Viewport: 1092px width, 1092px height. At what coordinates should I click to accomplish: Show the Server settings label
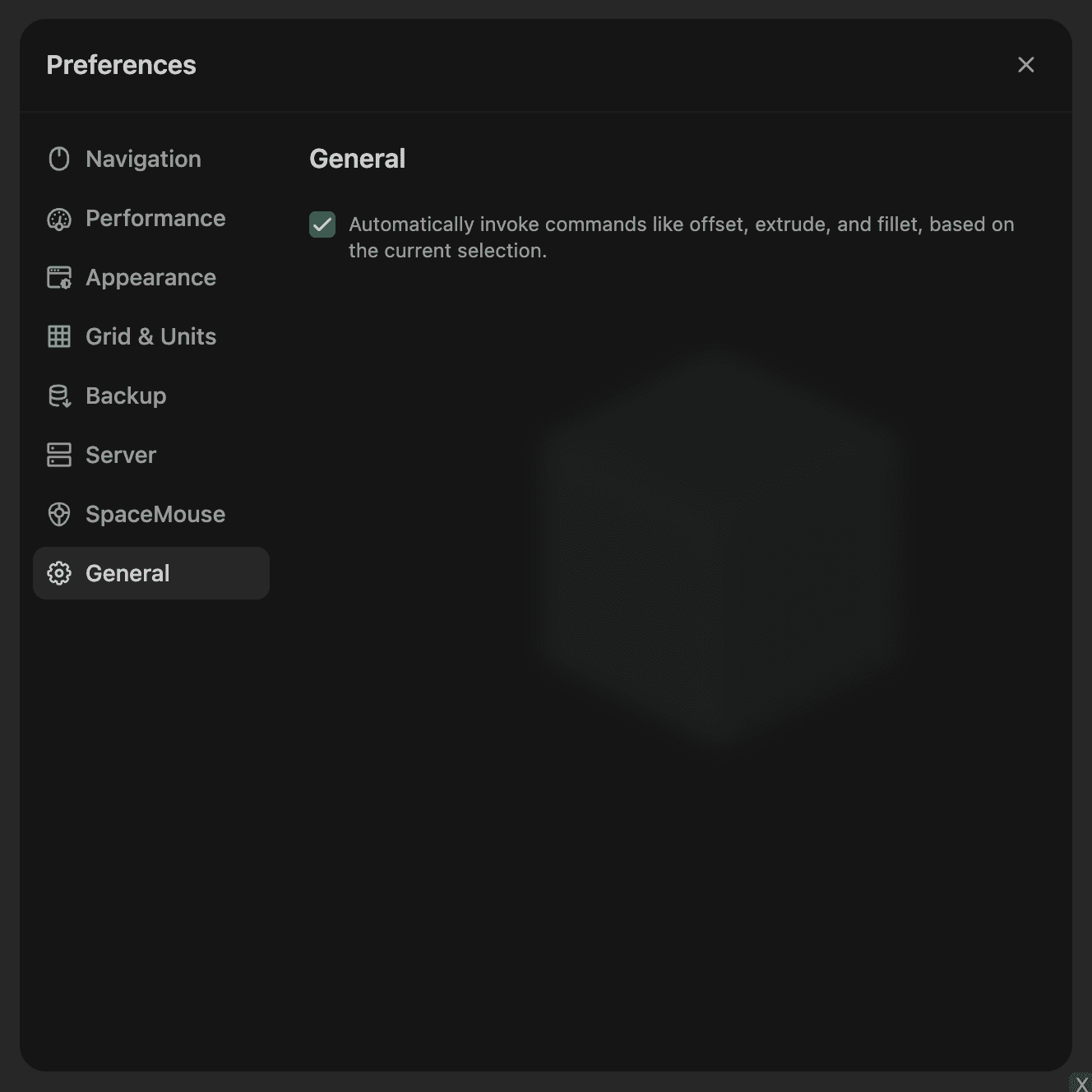[121, 455]
